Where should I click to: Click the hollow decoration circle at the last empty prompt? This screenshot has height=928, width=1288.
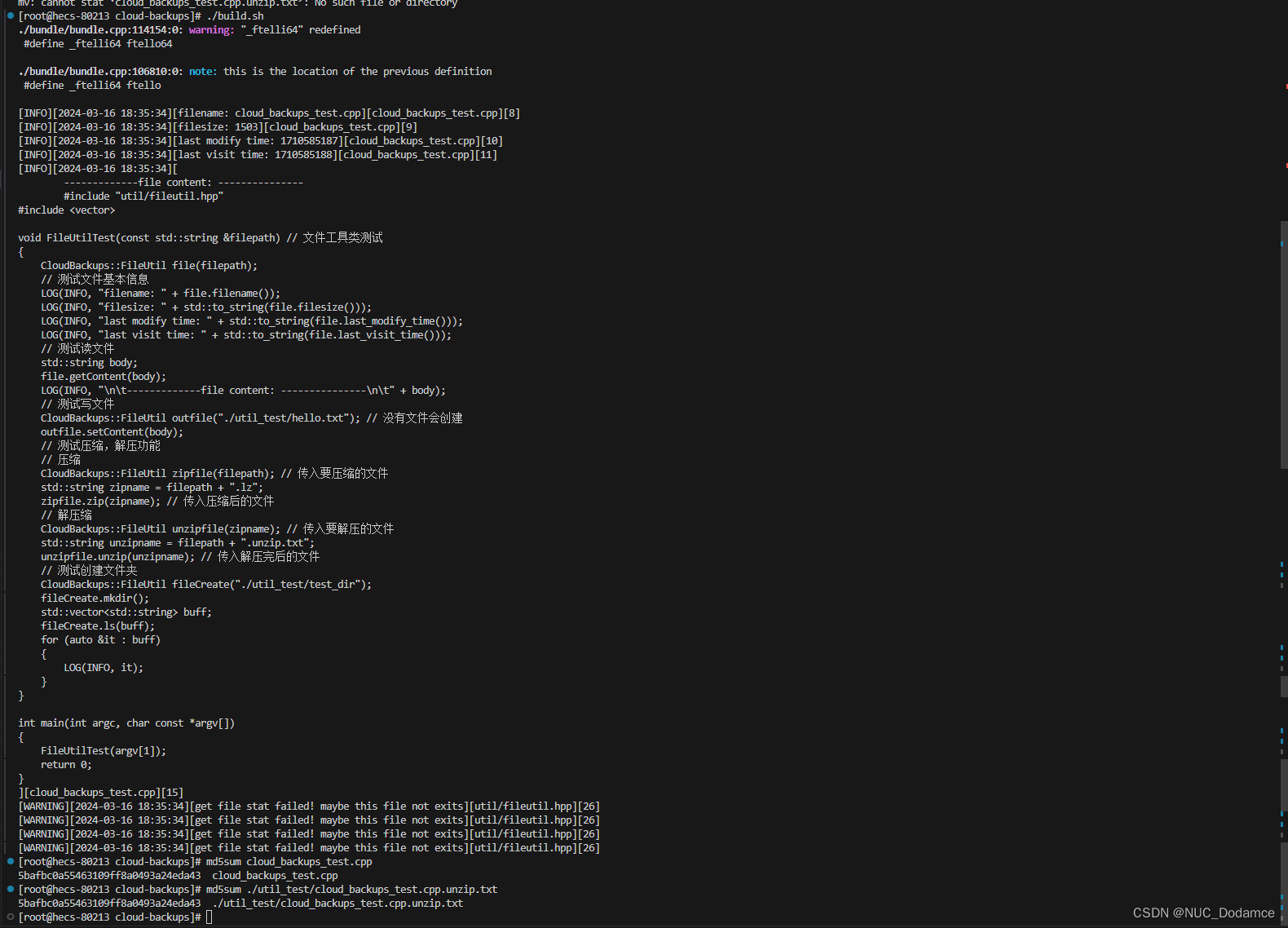click(11, 917)
